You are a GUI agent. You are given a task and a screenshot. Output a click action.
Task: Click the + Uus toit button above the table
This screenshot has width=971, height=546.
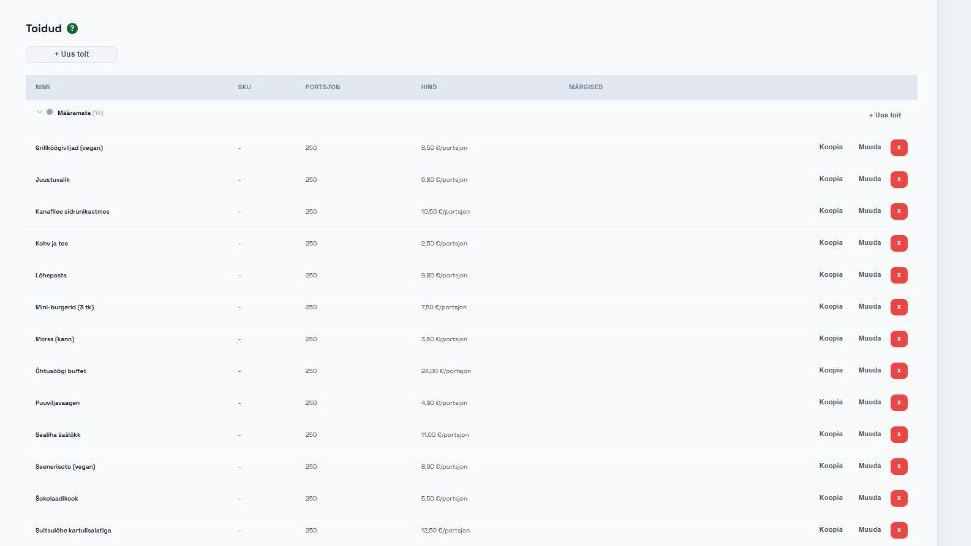pos(71,54)
